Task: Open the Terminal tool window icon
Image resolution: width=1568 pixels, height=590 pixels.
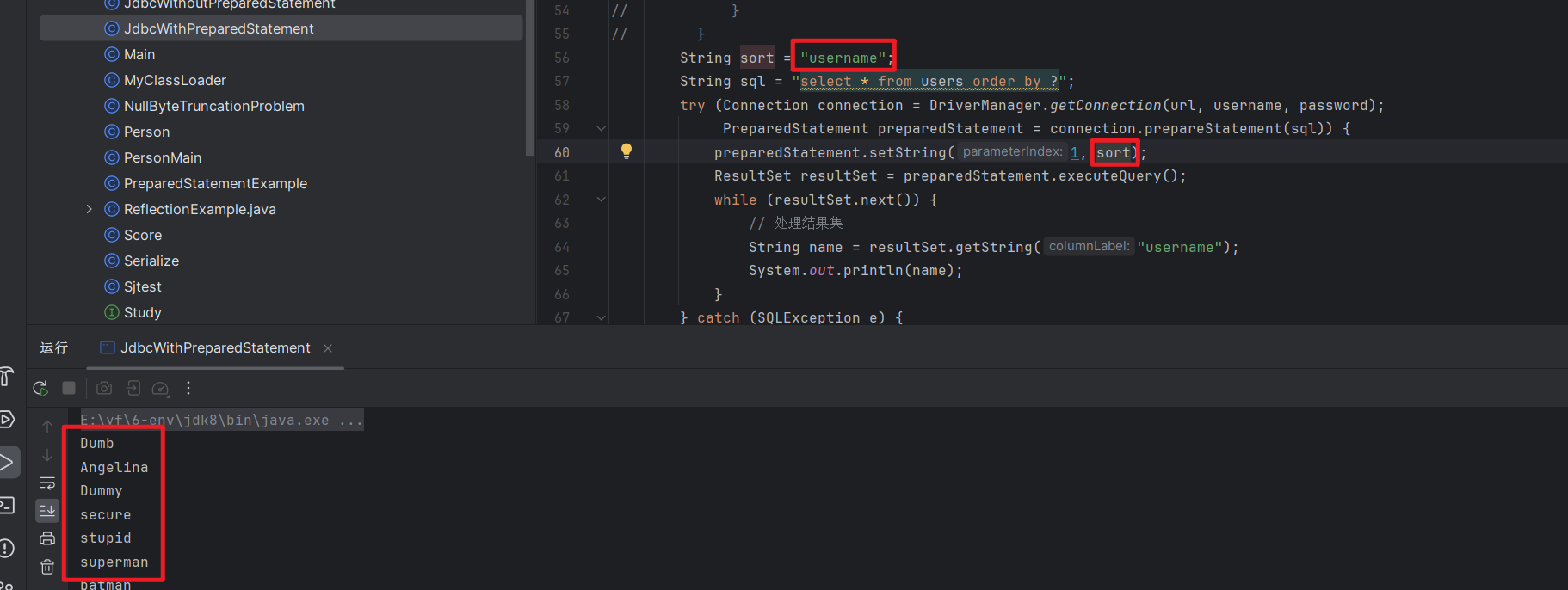Action: pyautogui.click(x=7, y=506)
